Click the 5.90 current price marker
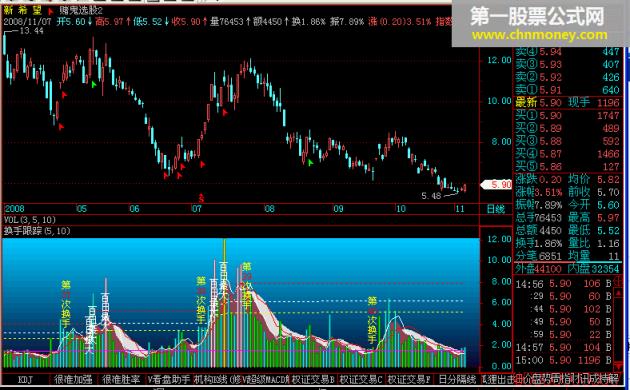The image size is (630, 390). point(497,185)
